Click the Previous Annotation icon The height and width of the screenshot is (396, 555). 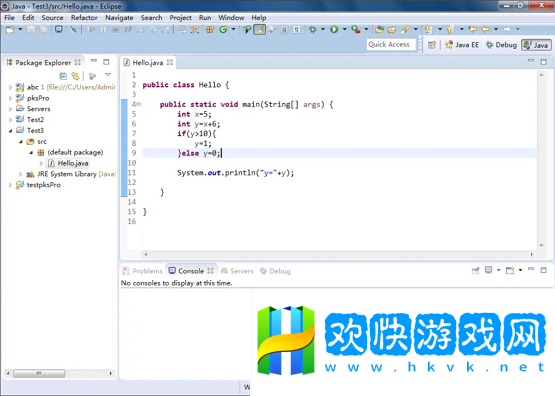(451, 30)
